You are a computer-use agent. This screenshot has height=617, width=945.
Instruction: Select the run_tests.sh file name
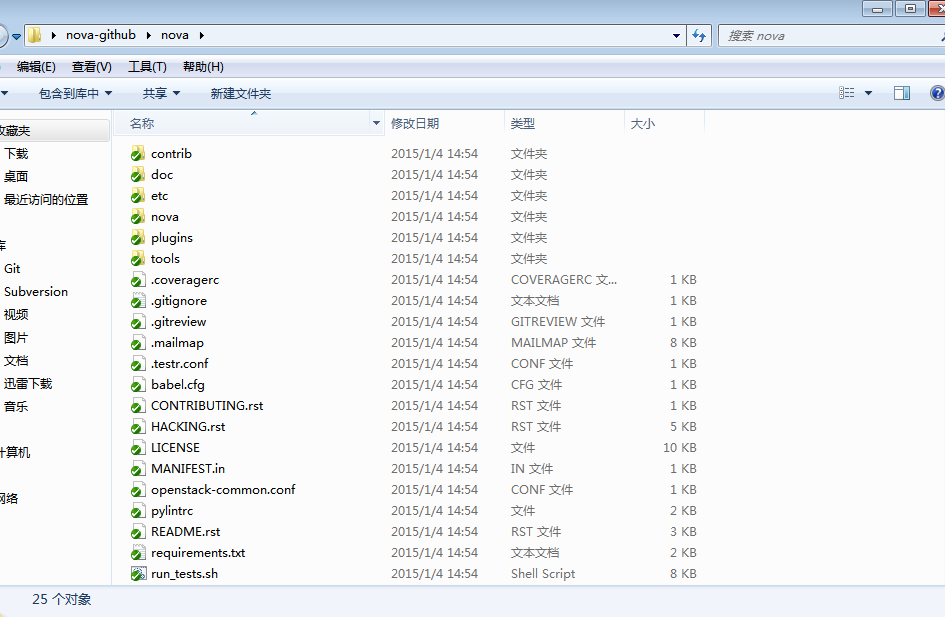click(x=184, y=574)
